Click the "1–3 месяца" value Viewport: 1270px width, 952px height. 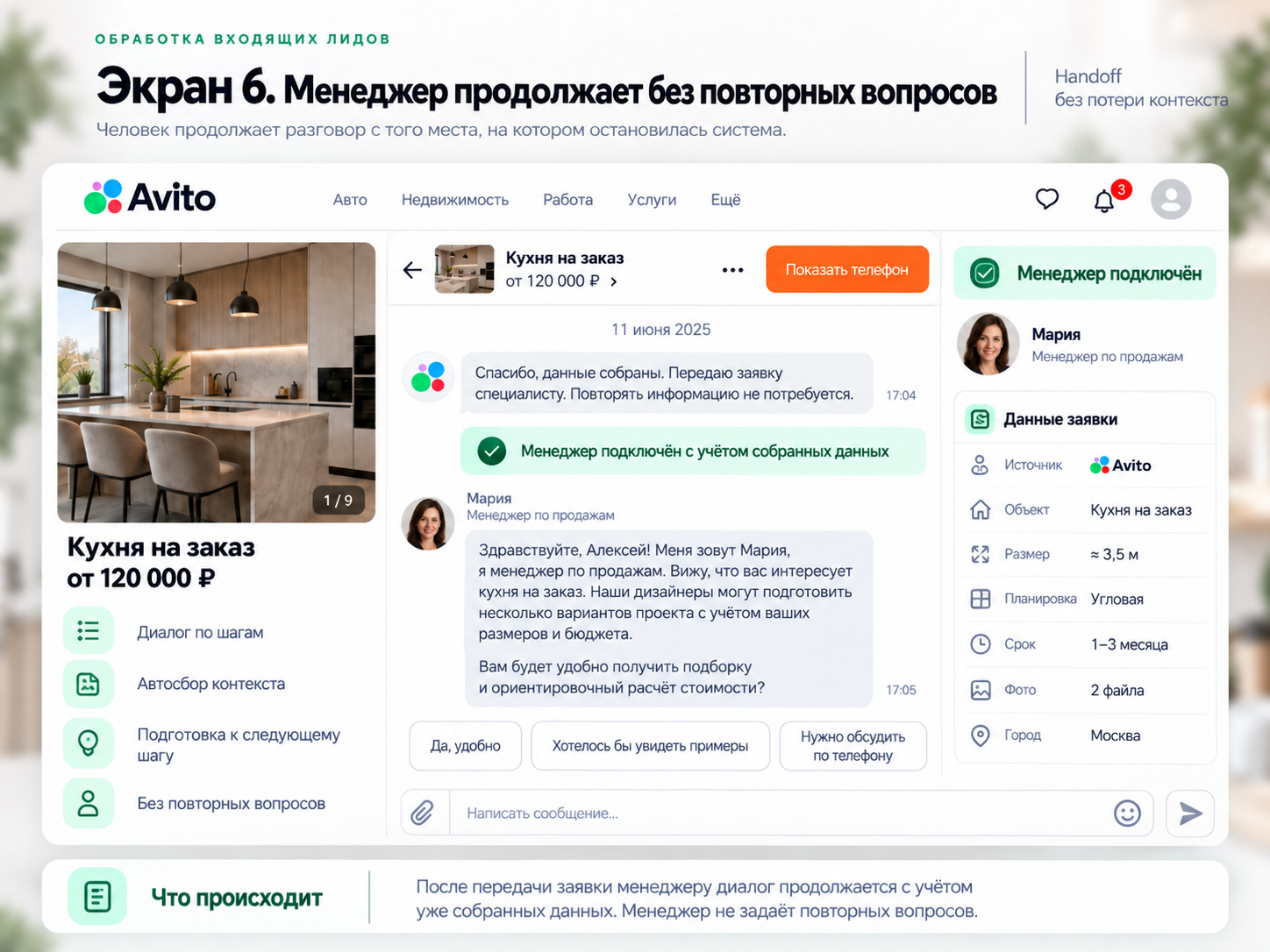1130,644
